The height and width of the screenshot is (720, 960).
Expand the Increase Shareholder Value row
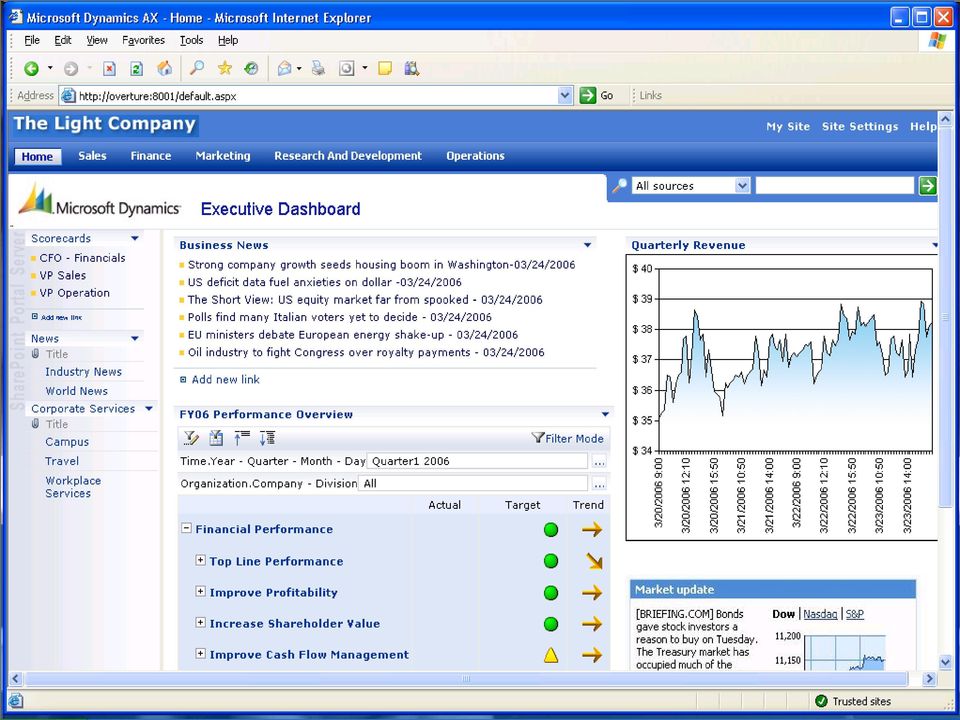tap(200, 622)
